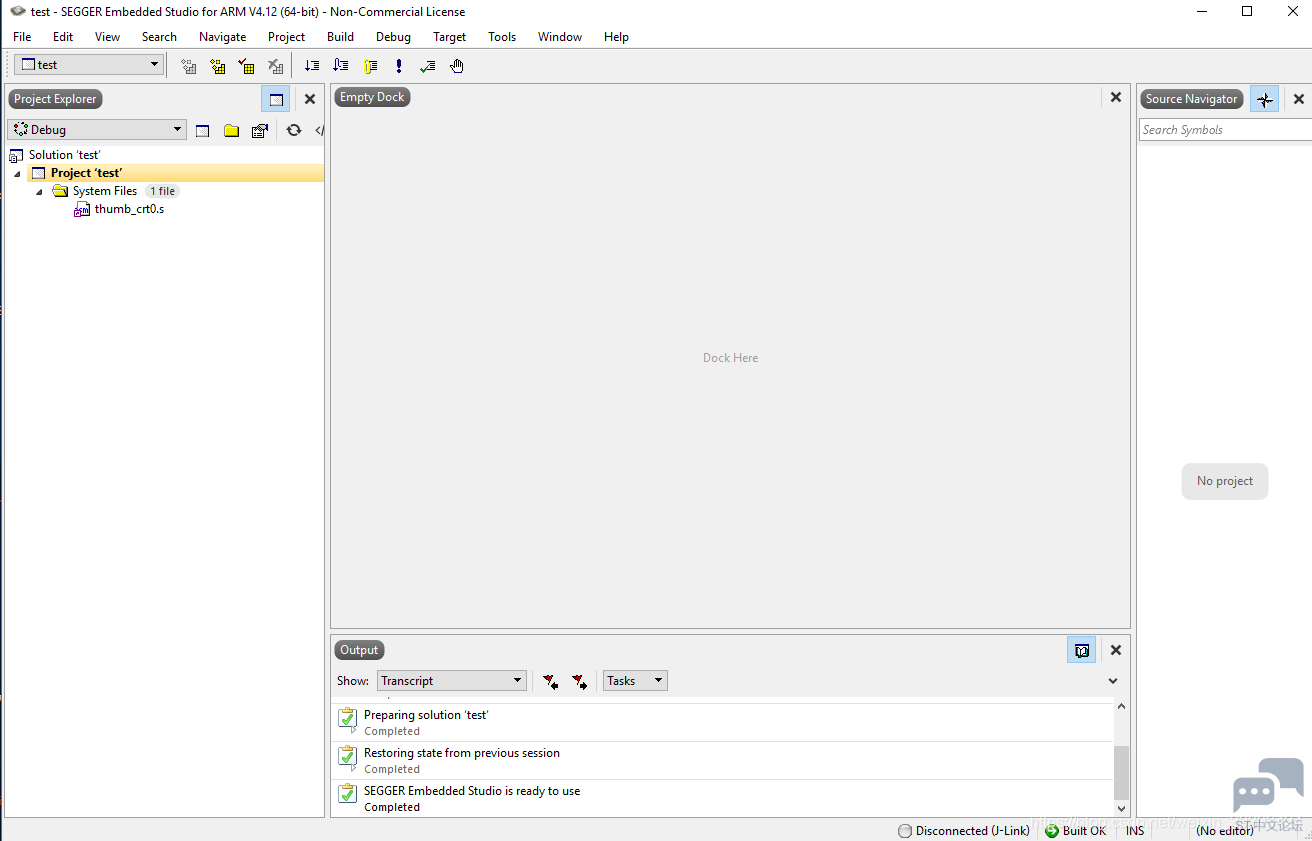Close the Empty Dock panel
Screen dimensions: 1312x841
[1116, 97]
